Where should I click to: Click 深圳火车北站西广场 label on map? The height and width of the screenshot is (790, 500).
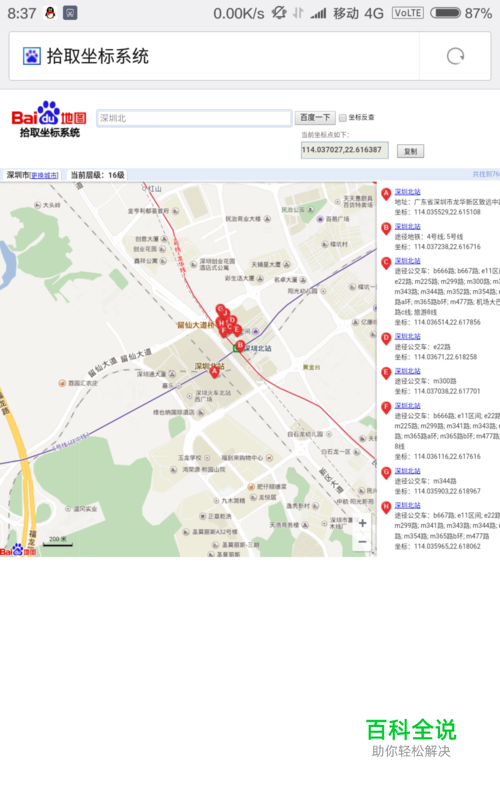(213, 396)
